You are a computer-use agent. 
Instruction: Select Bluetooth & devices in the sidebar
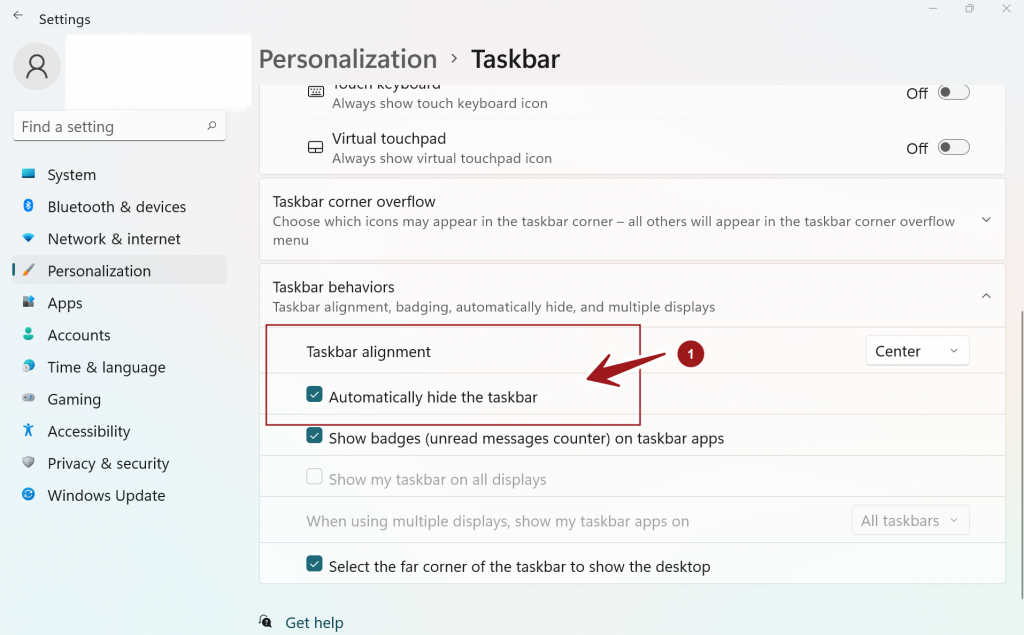[x=116, y=206]
